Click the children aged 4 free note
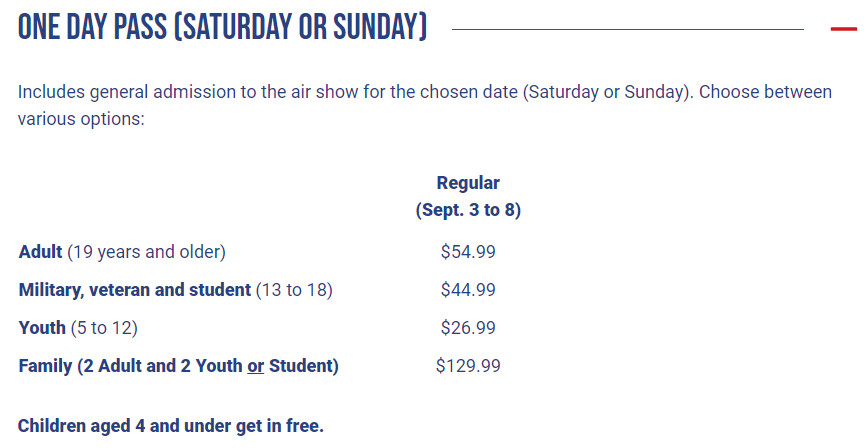866x448 pixels. pos(171,426)
